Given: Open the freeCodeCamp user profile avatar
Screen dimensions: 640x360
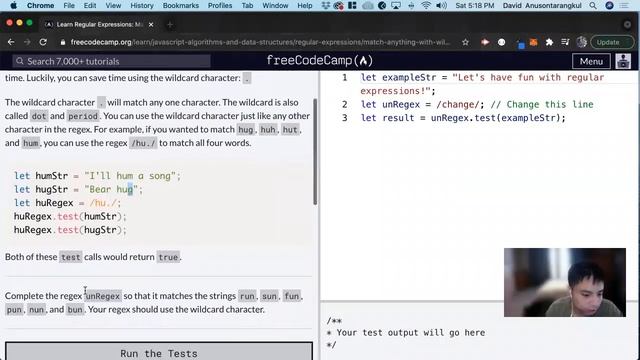Looking at the screenshot, I should [623, 61].
